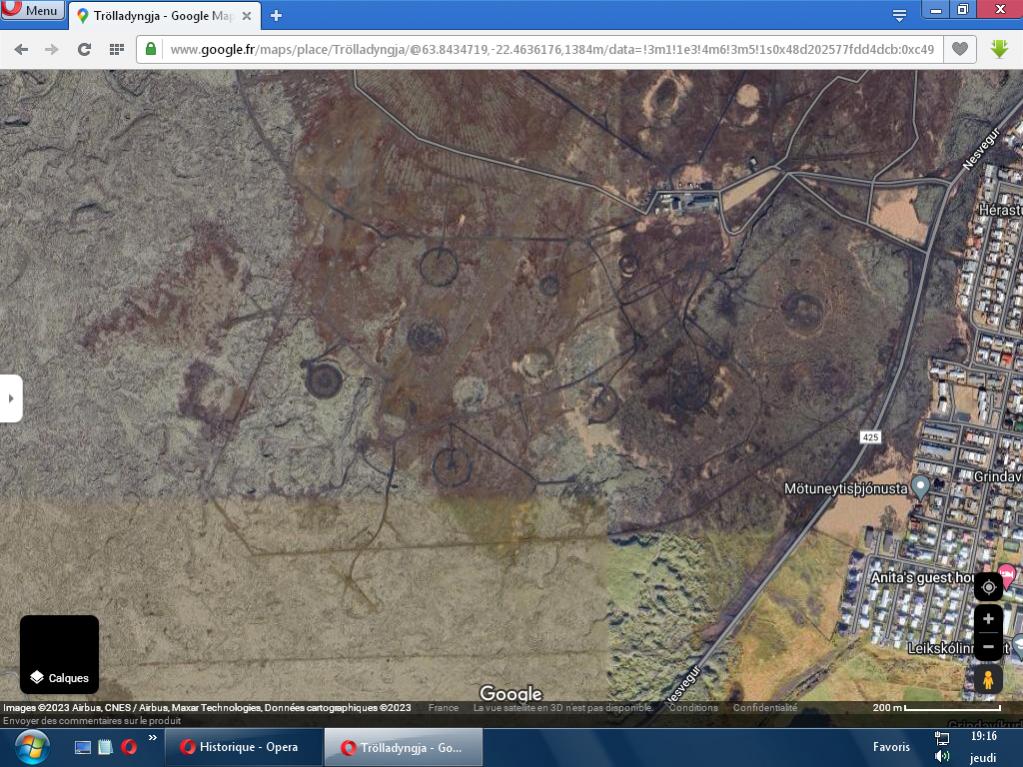Click show desktop taskbar icon

coord(83,747)
